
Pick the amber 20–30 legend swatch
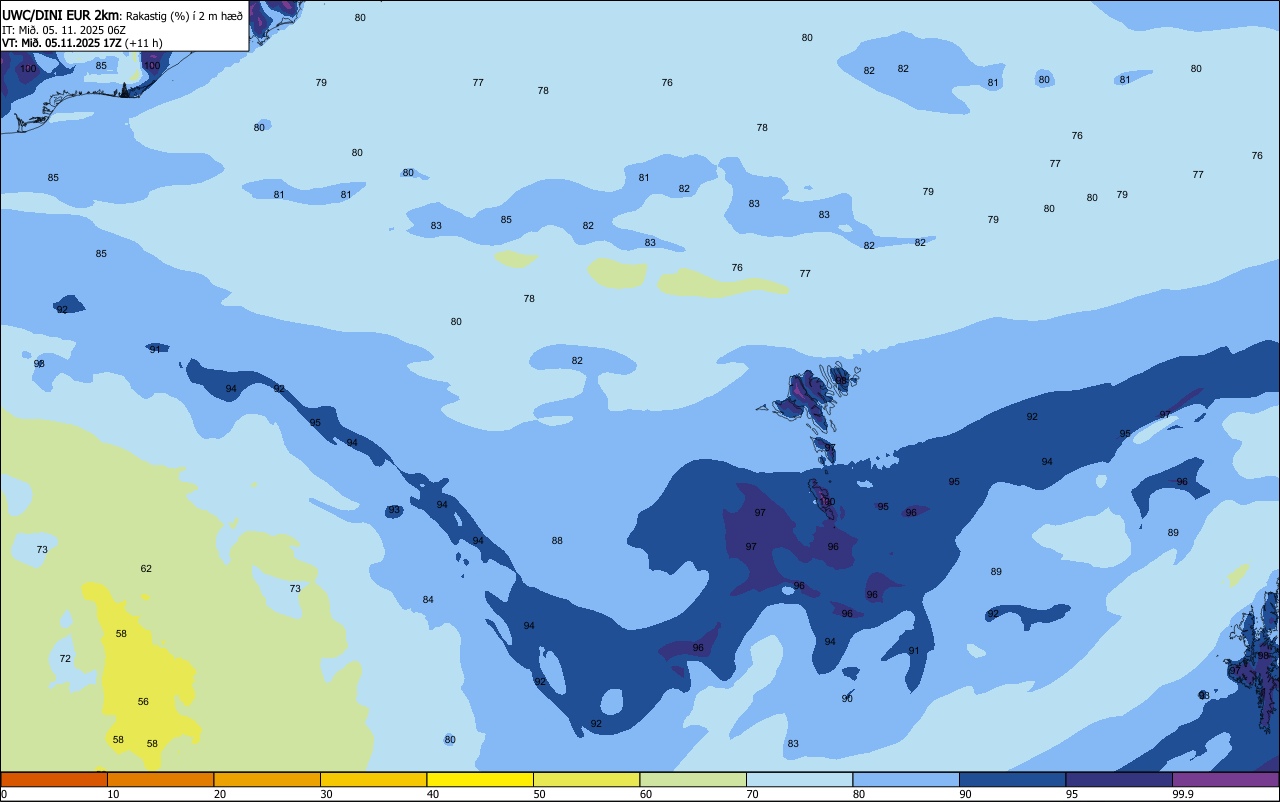[267, 779]
